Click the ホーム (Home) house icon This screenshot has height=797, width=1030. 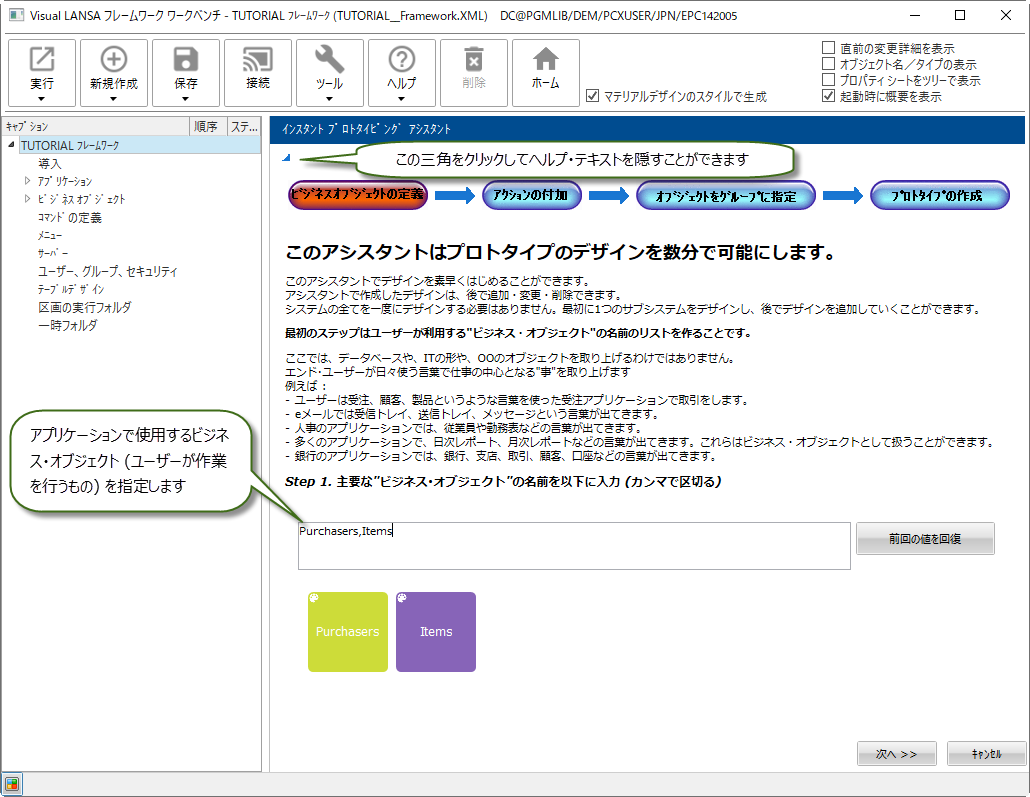click(546, 59)
